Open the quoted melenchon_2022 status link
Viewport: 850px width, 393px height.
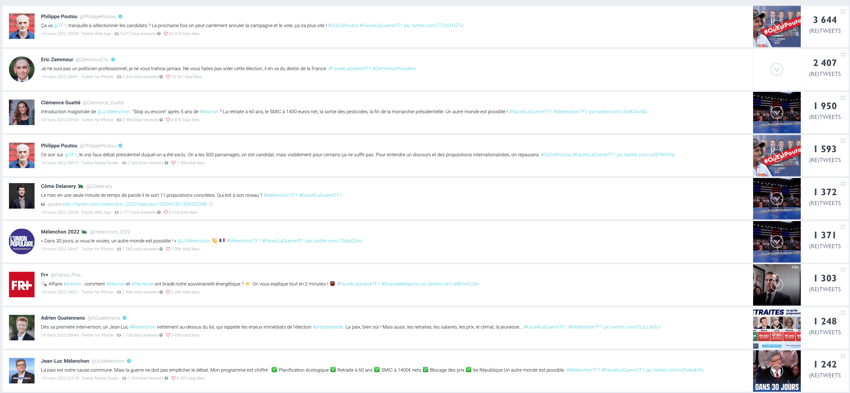[x=135, y=204]
